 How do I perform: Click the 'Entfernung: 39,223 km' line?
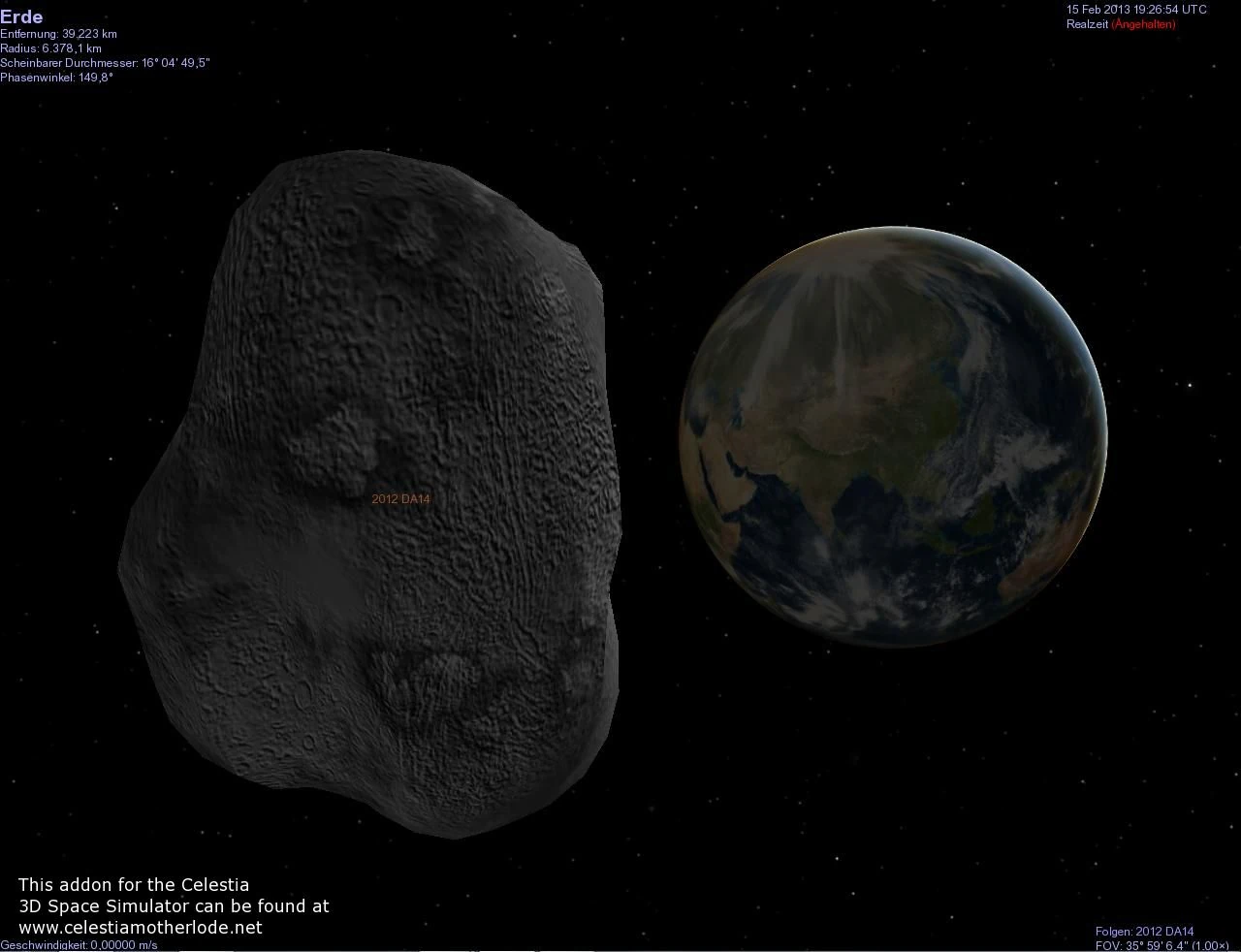coord(58,34)
